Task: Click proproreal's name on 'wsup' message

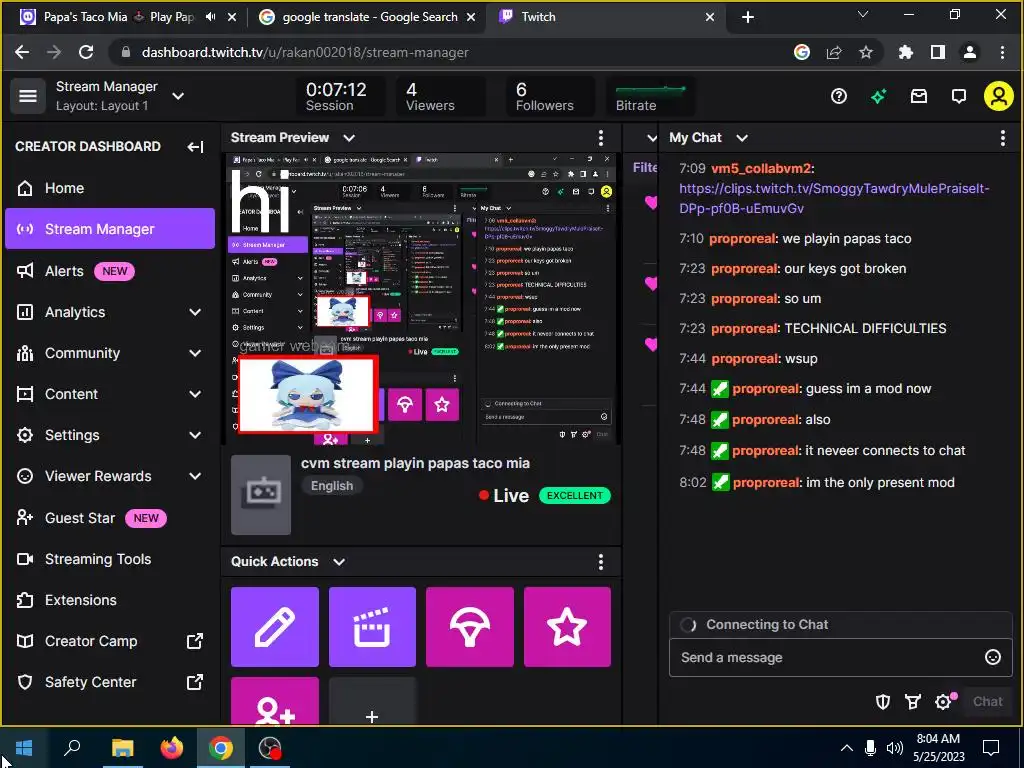Action: (744, 359)
